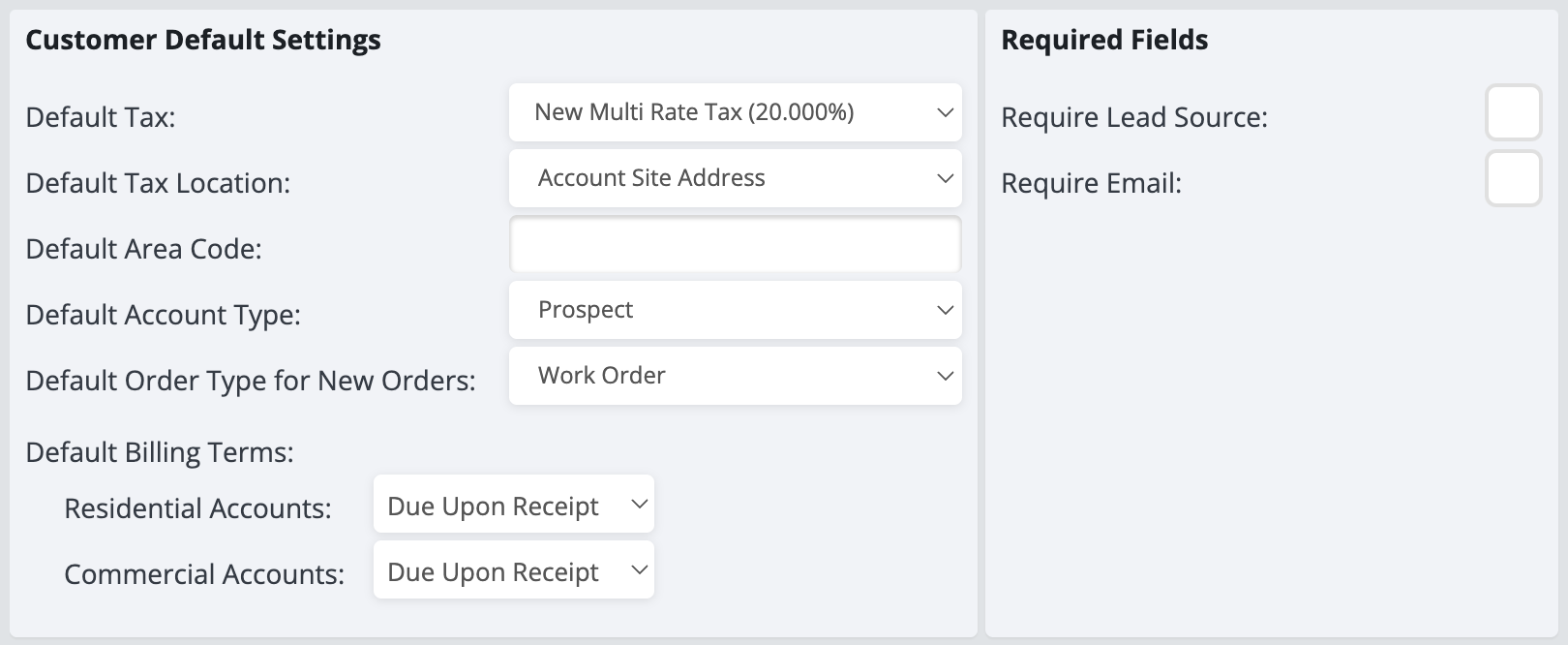Click the "Default Account Type:" label
Image resolution: width=1568 pixels, height=645 pixels.
[x=163, y=316]
